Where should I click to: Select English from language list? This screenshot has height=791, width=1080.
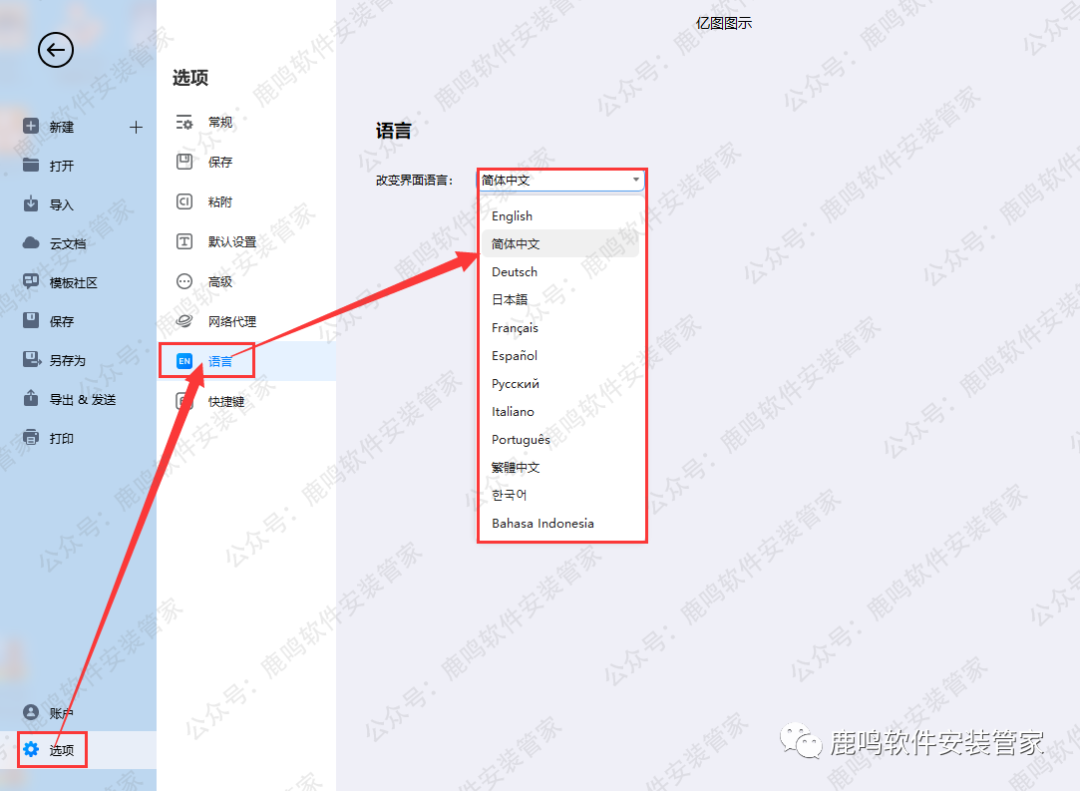pyautogui.click(x=512, y=216)
